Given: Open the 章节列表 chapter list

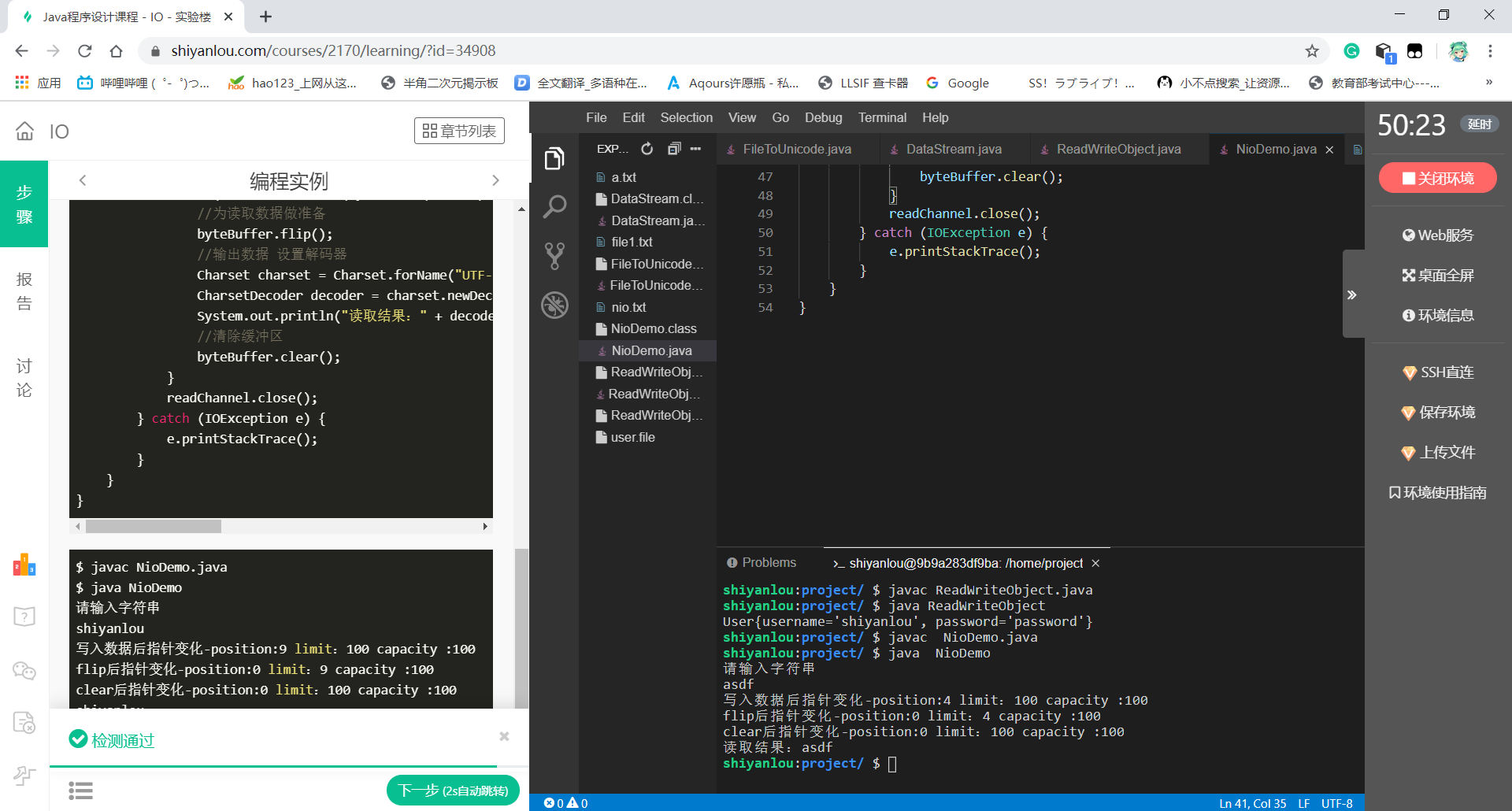Looking at the screenshot, I should click(459, 131).
